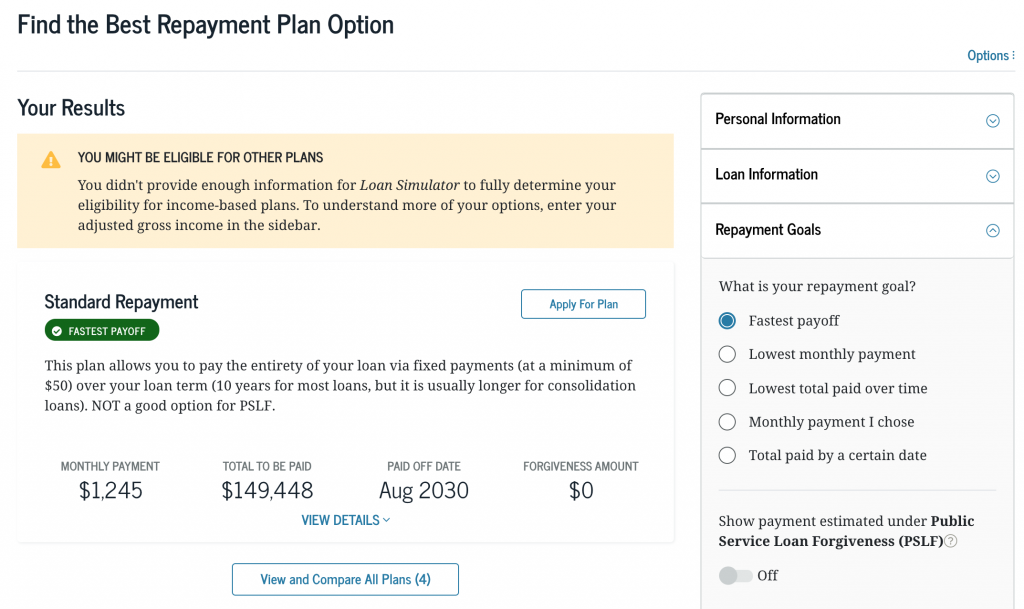Enable the PSLF payment estimate toggle
The width and height of the screenshot is (1024, 609).
735,576
